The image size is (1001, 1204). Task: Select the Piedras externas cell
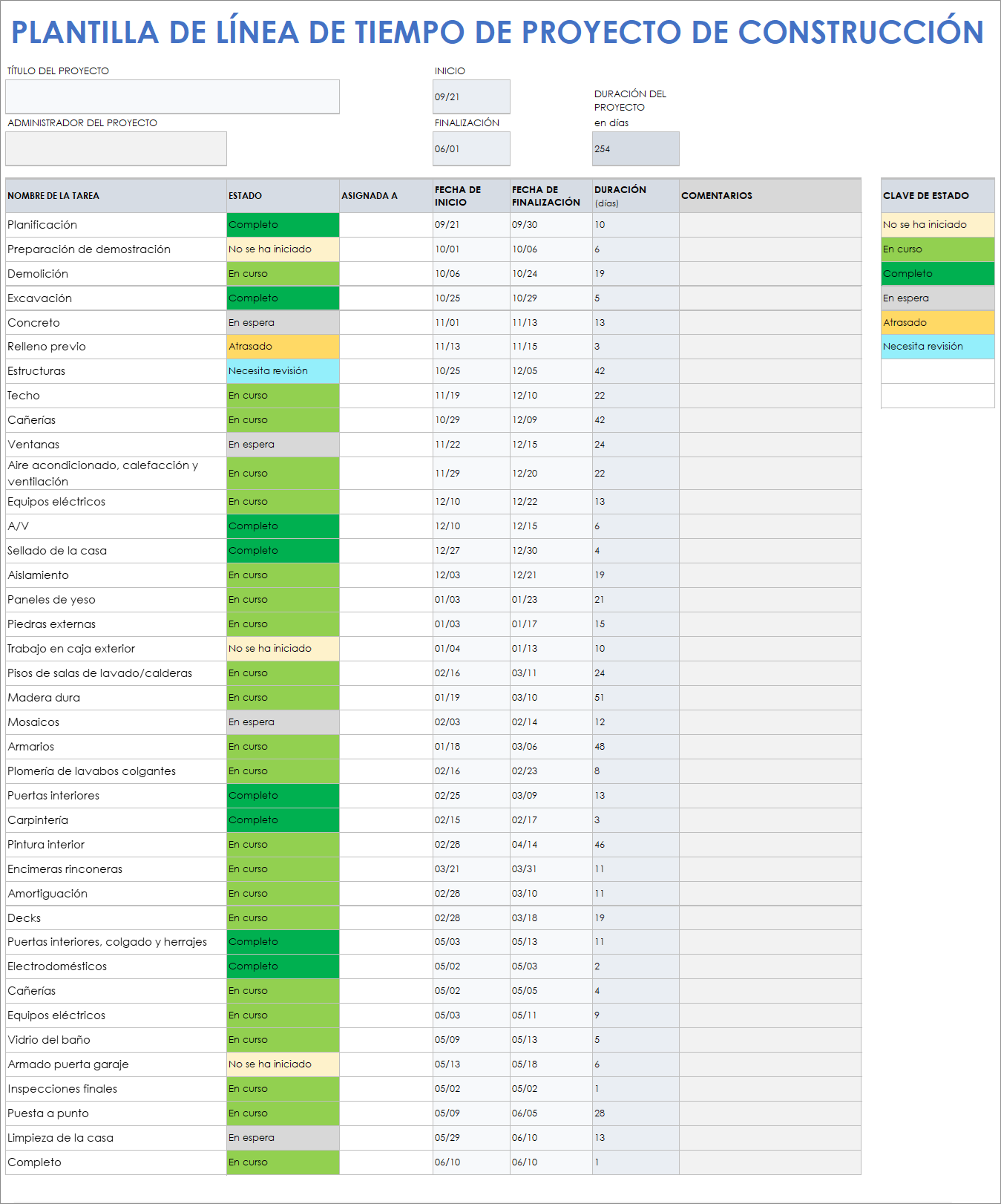coord(116,624)
